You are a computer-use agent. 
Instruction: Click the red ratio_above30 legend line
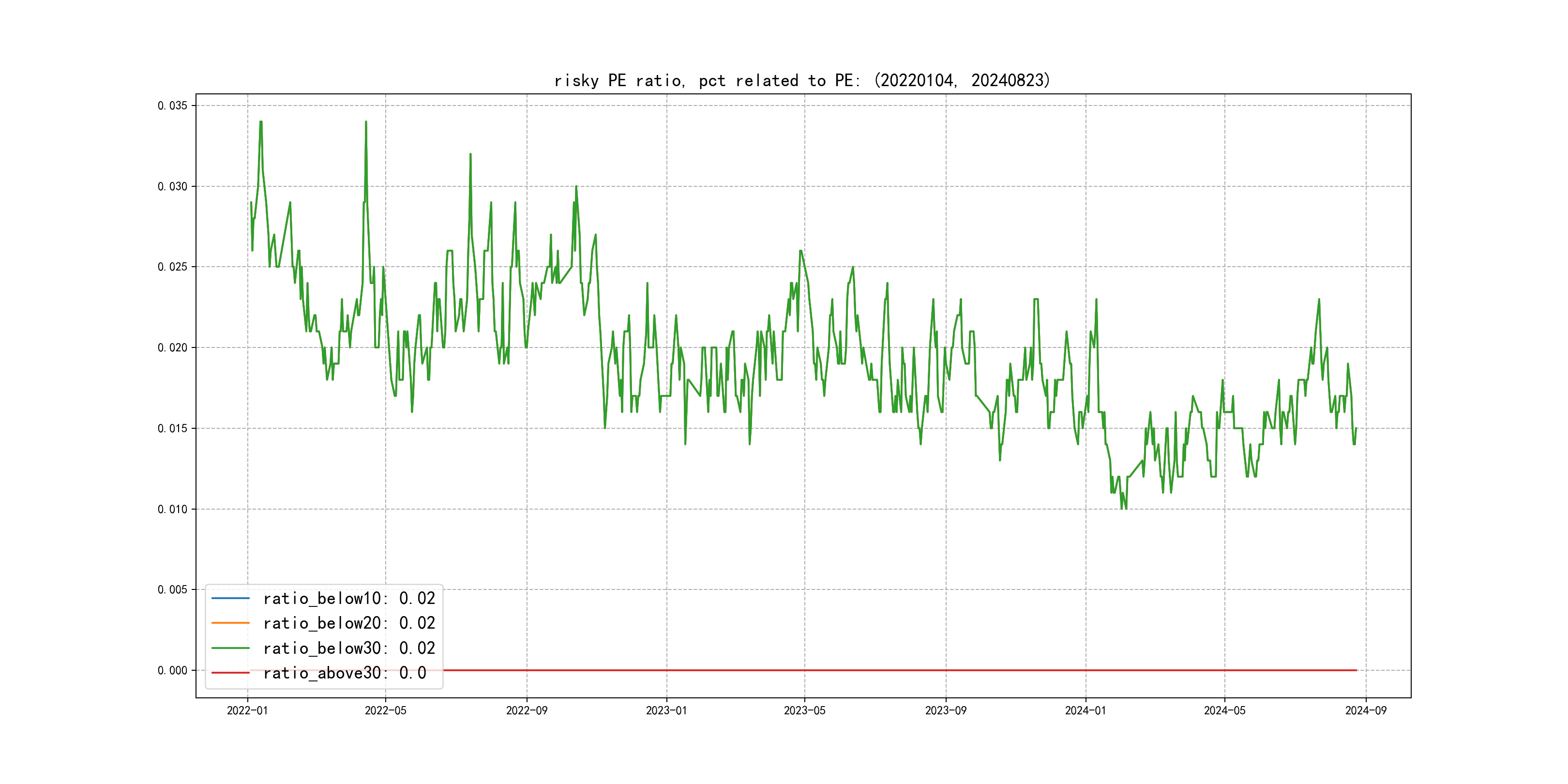click(x=230, y=673)
